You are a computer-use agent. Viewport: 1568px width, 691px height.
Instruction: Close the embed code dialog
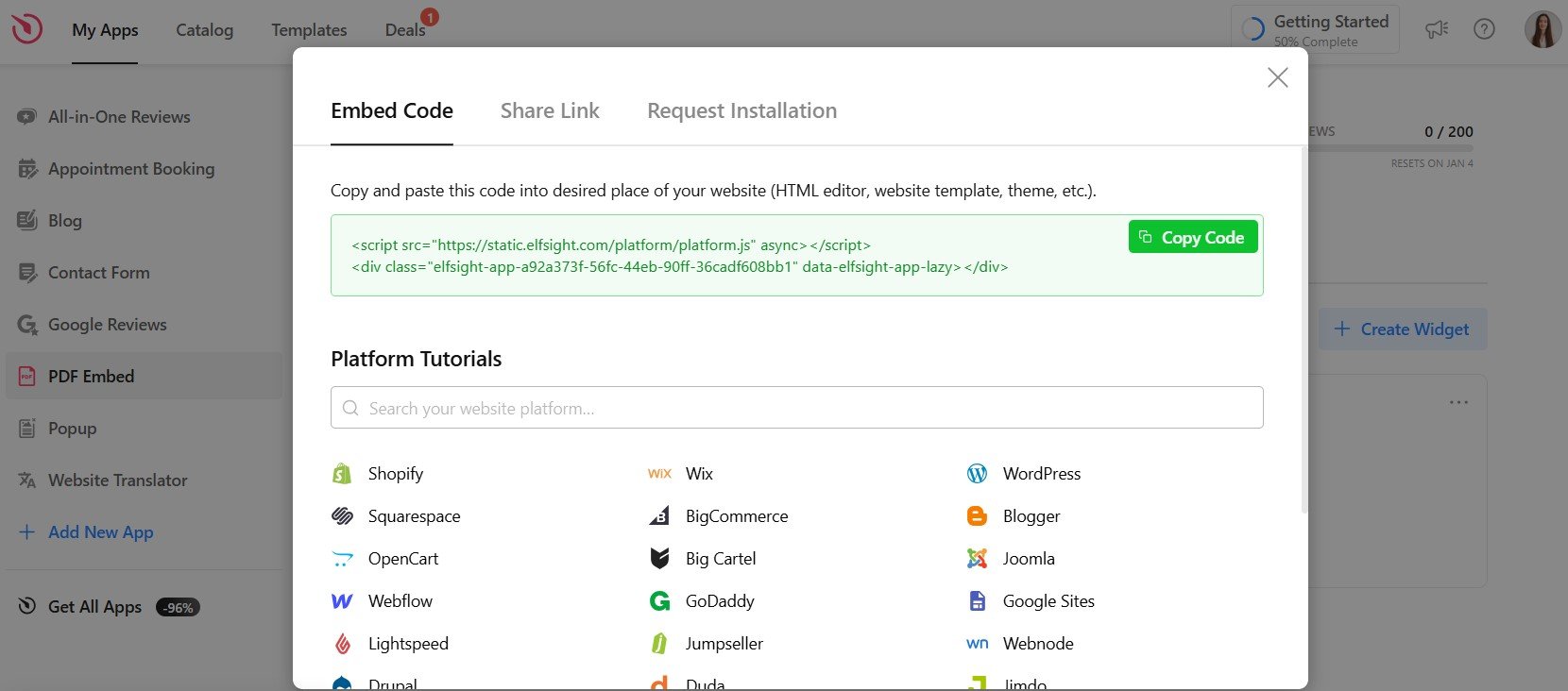pyautogui.click(x=1277, y=77)
